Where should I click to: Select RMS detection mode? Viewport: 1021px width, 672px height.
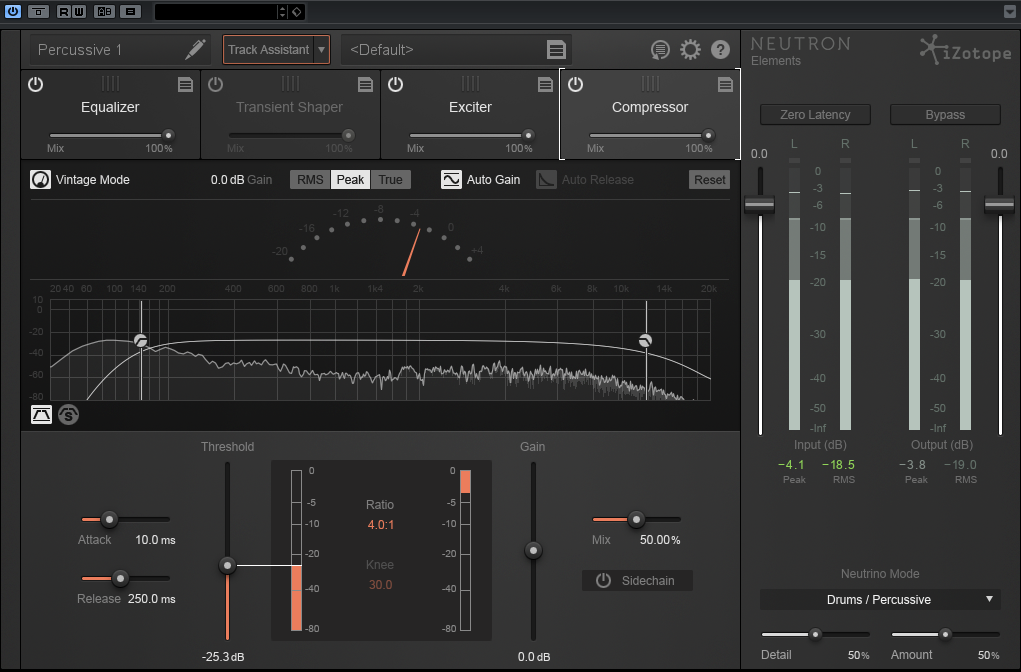click(310, 180)
